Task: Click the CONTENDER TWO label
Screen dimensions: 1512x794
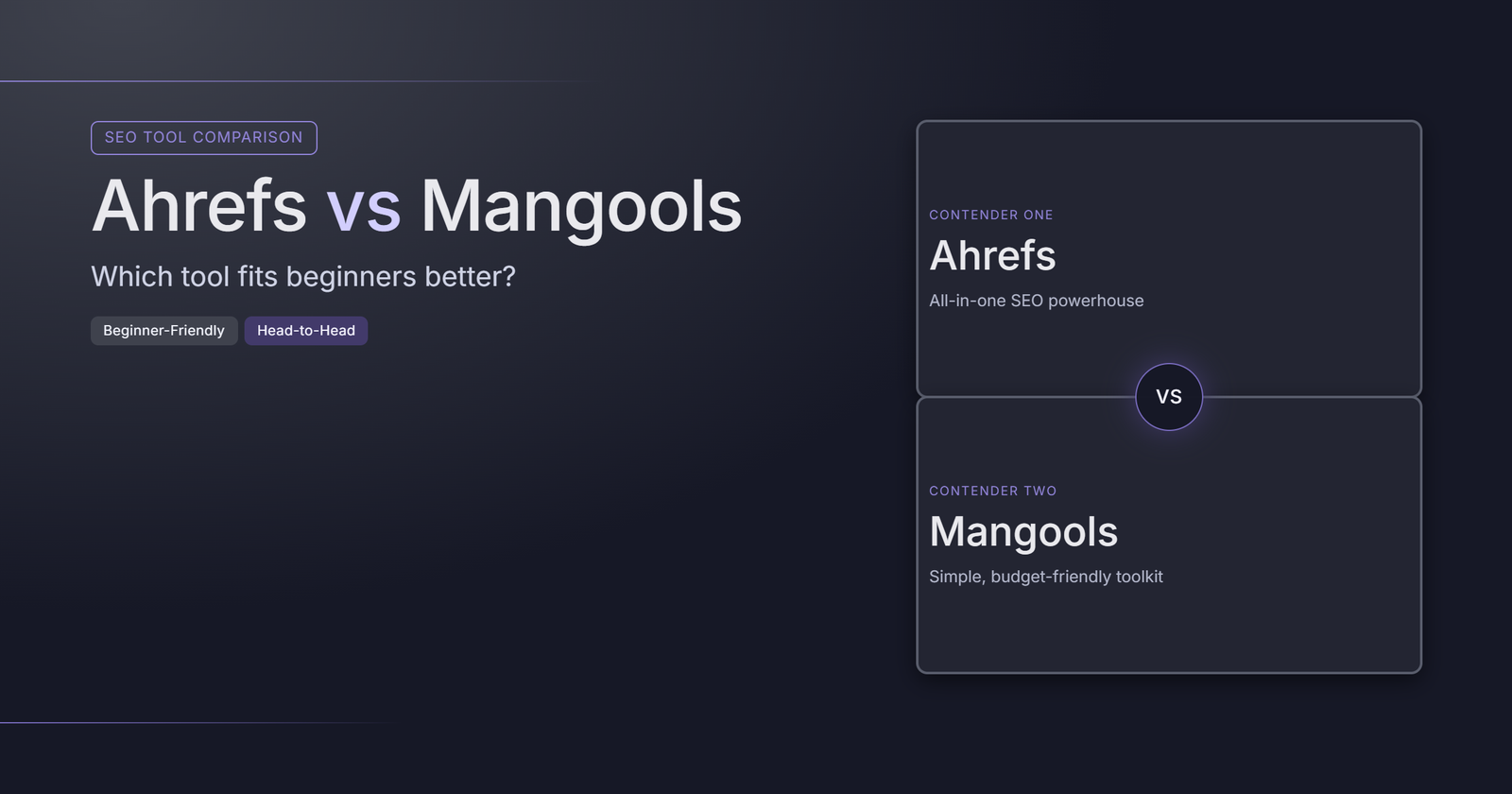Action: (993, 491)
